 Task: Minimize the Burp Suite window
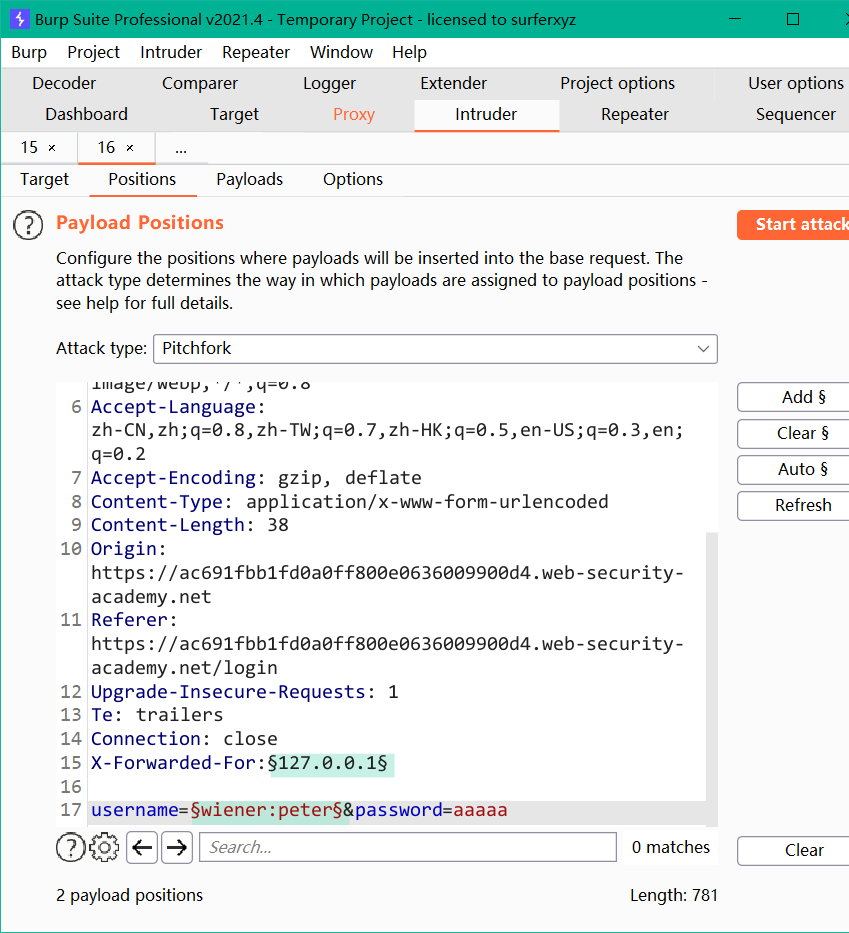(735, 19)
